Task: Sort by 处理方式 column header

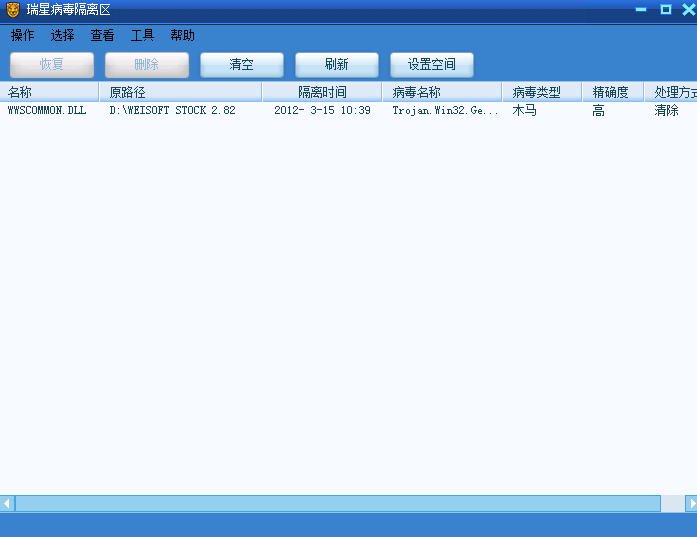Action: pyautogui.click(x=671, y=92)
